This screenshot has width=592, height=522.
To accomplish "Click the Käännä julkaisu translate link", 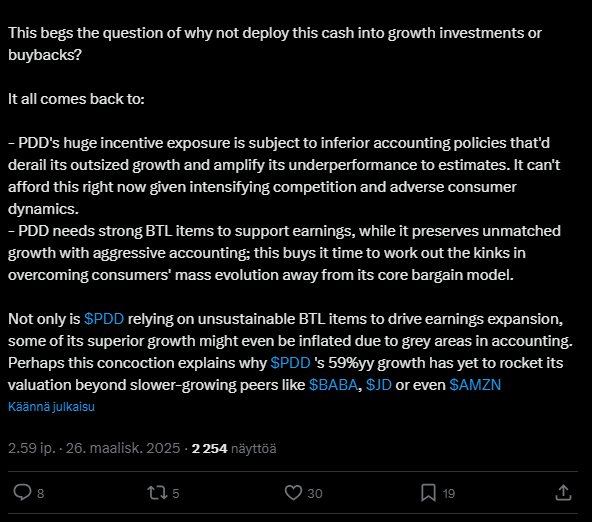I will tap(51, 407).
